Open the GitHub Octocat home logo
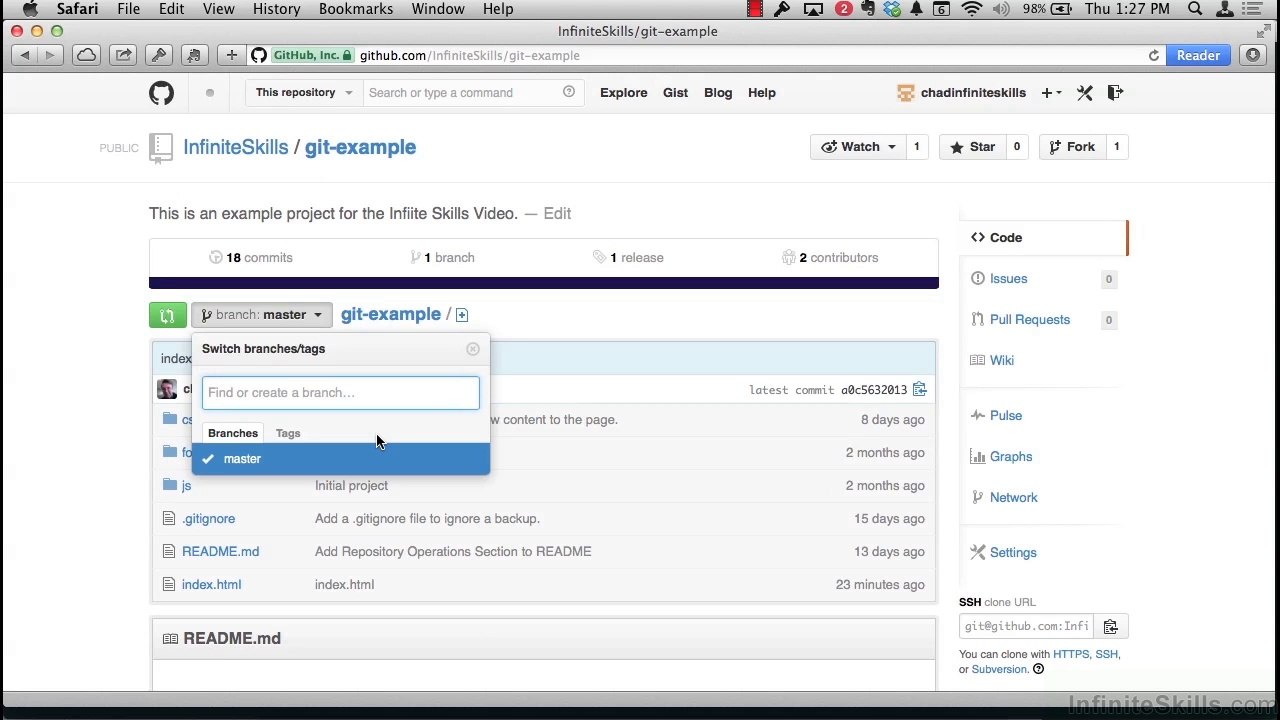Screen dimensions: 1280x720 (x=161, y=93)
